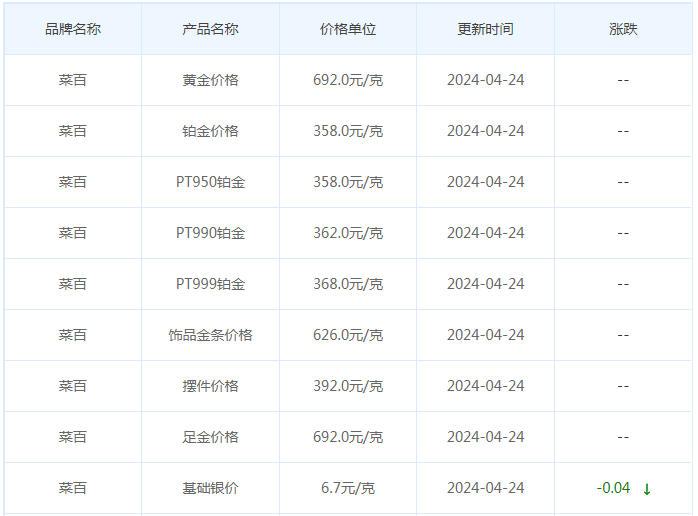Screen dimensions: 698x516
Task: Click 菜百 brand in 黄金价格 row
Action: (x=73, y=80)
